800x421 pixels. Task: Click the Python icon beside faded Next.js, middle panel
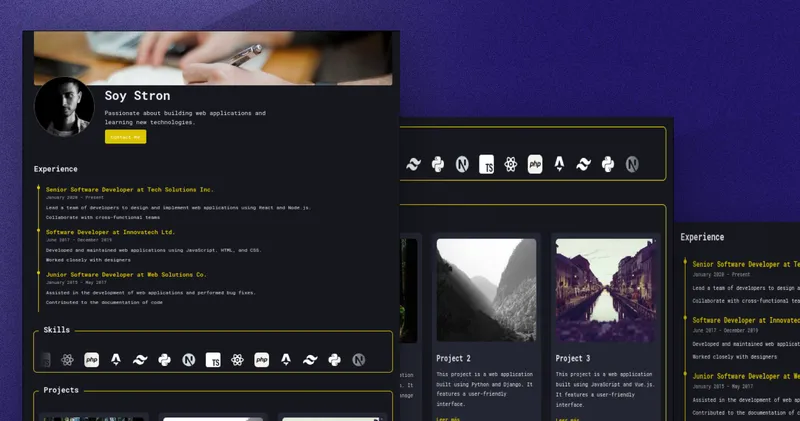pos(608,164)
